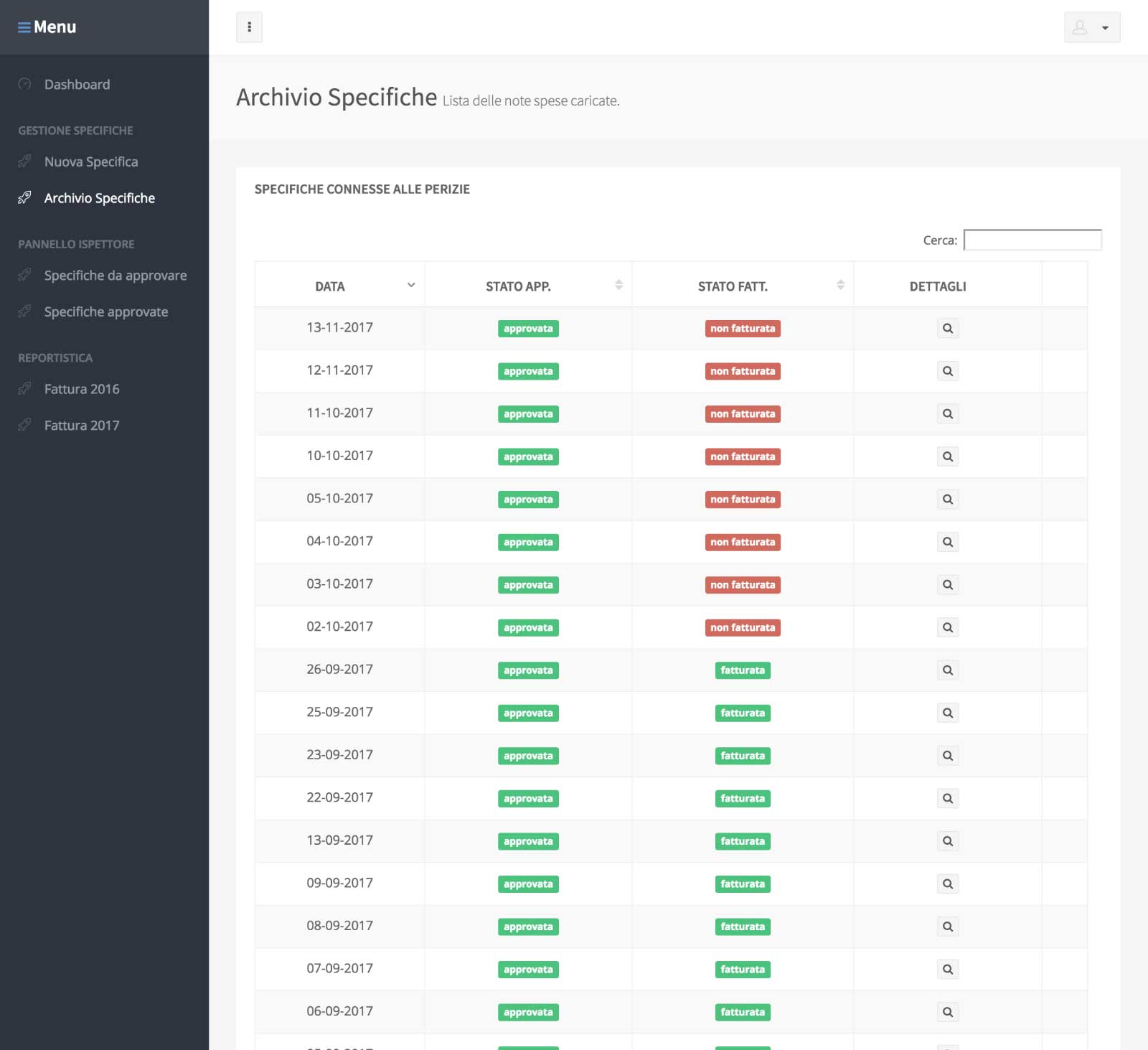View details for 06-09-2017 row
Screen dimensions: 1148x1050
pos(948,1012)
